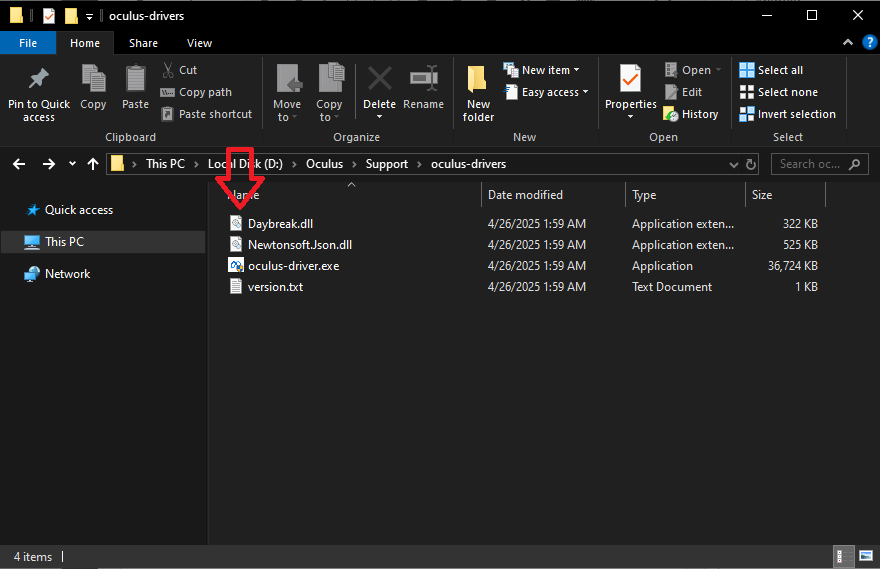Open the New item dropdown
Image resolution: width=880 pixels, height=569 pixels.
(x=541, y=70)
